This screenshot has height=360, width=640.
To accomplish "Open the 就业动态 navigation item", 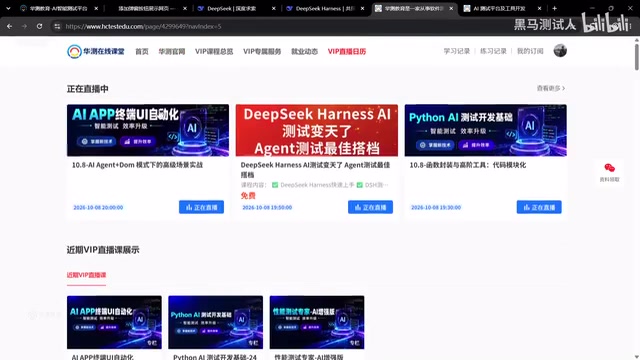I will pyautogui.click(x=304, y=51).
